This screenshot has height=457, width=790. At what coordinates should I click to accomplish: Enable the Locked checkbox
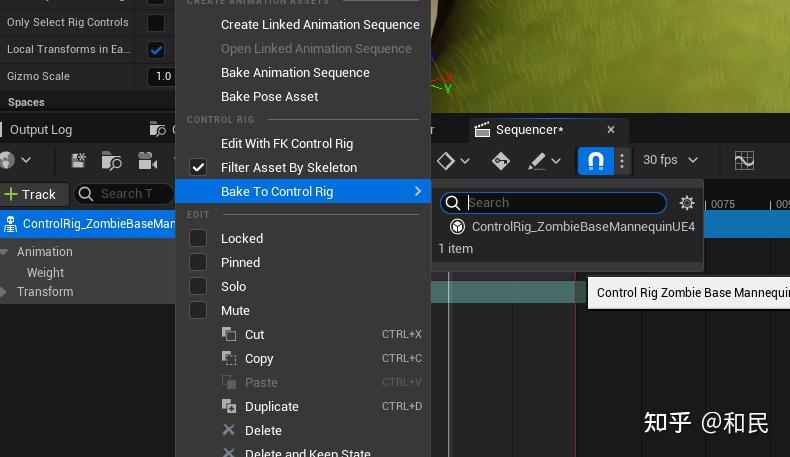click(198, 238)
